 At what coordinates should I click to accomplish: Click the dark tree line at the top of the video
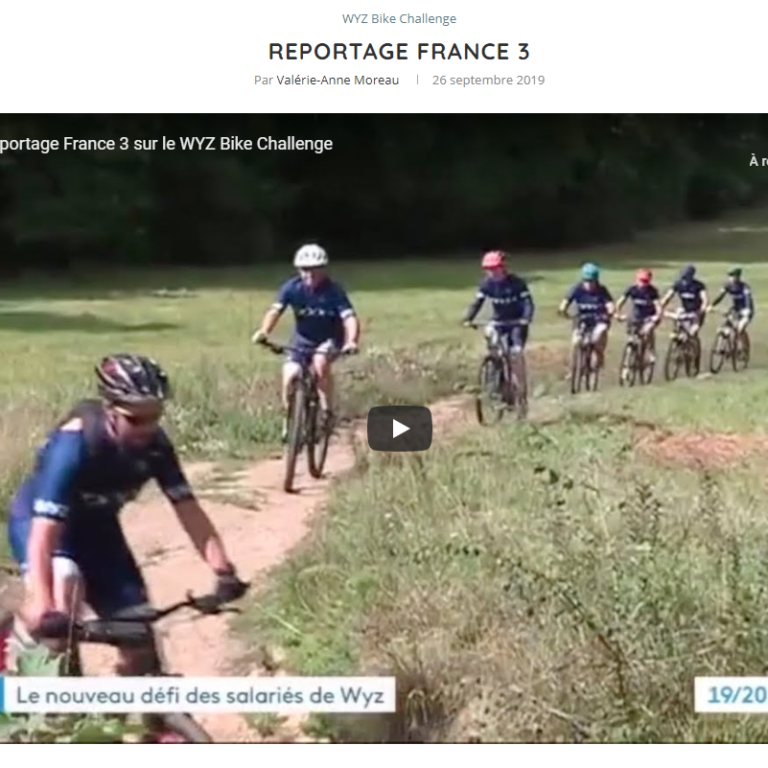point(384,196)
